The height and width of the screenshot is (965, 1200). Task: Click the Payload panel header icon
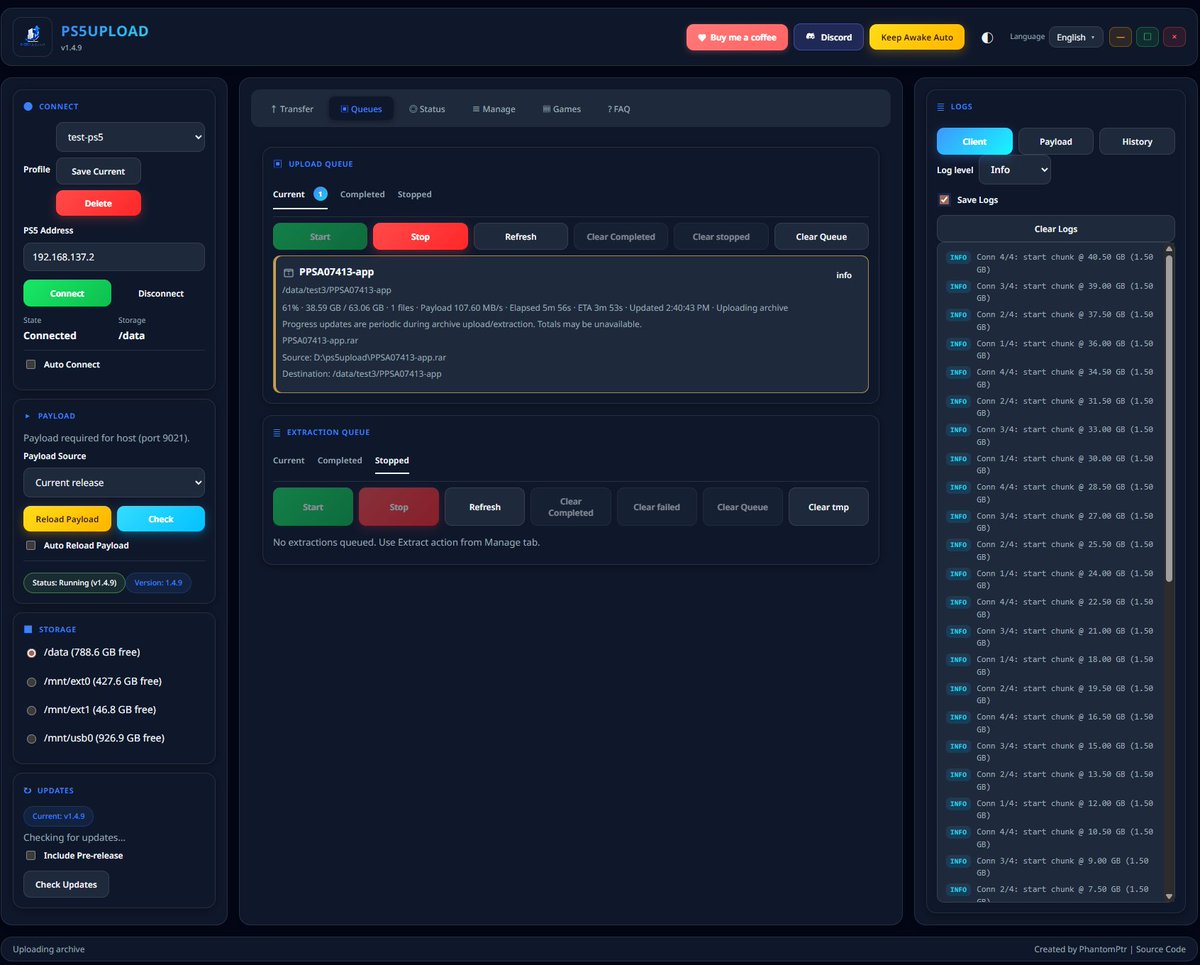pyautogui.click(x=28, y=415)
